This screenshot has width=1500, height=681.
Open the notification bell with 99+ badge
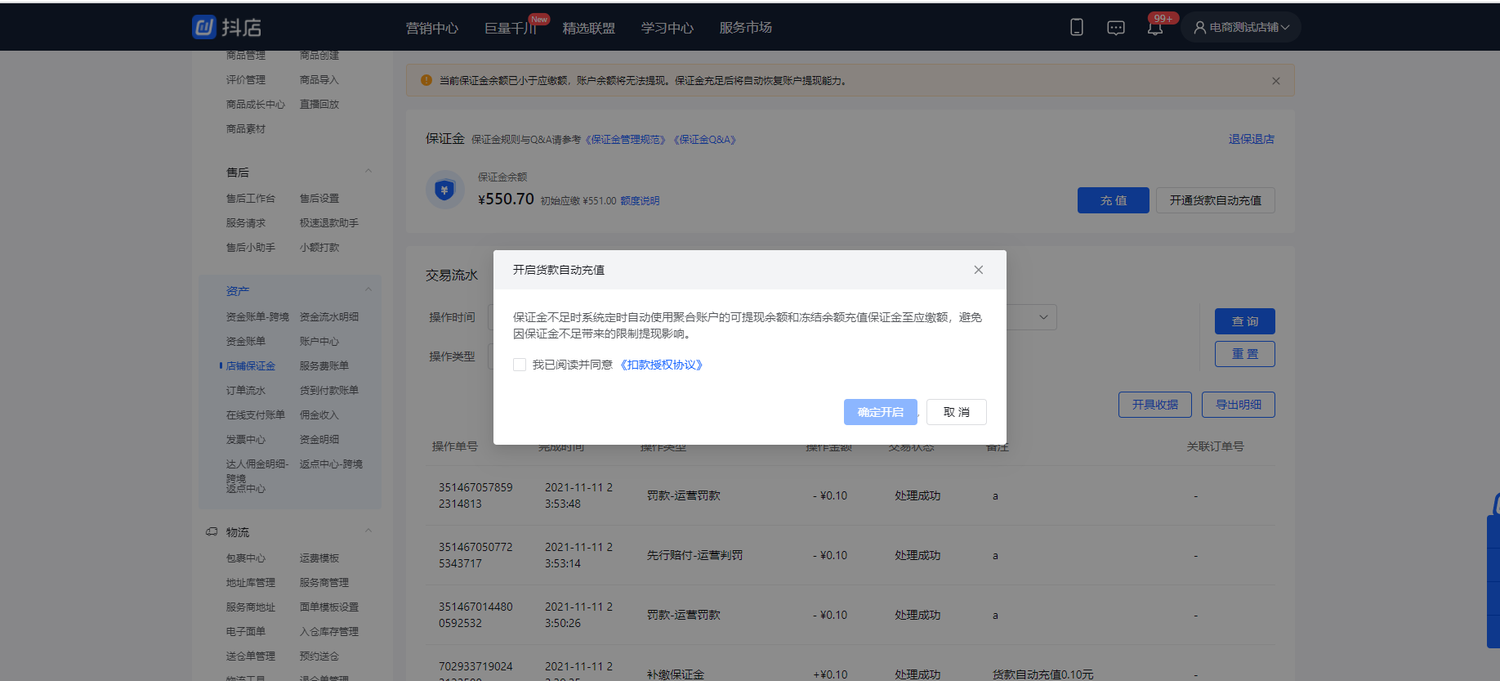(x=1155, y=29)
